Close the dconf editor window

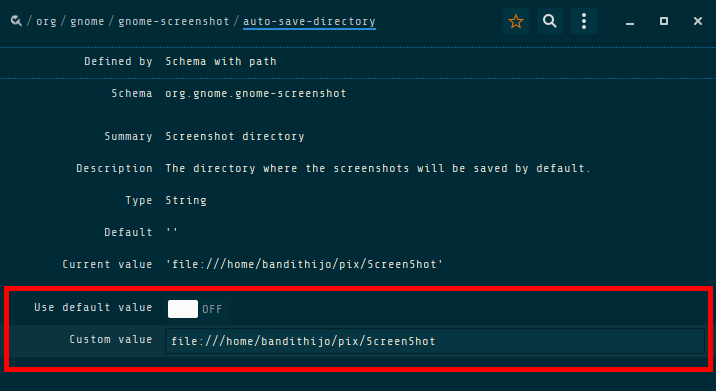click(x=698, y=21)
